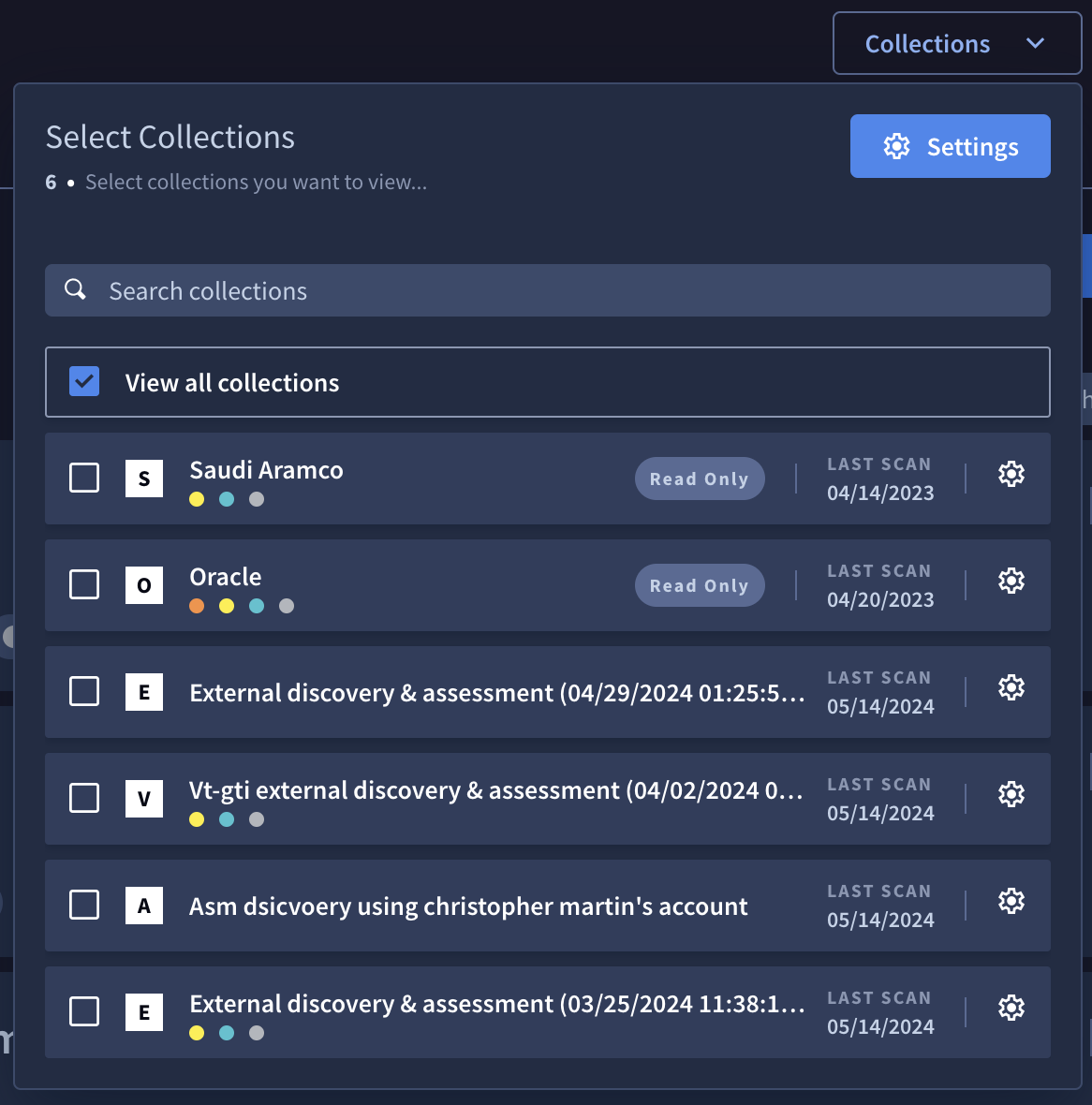Click the Select Collections heading

point(170,137)
